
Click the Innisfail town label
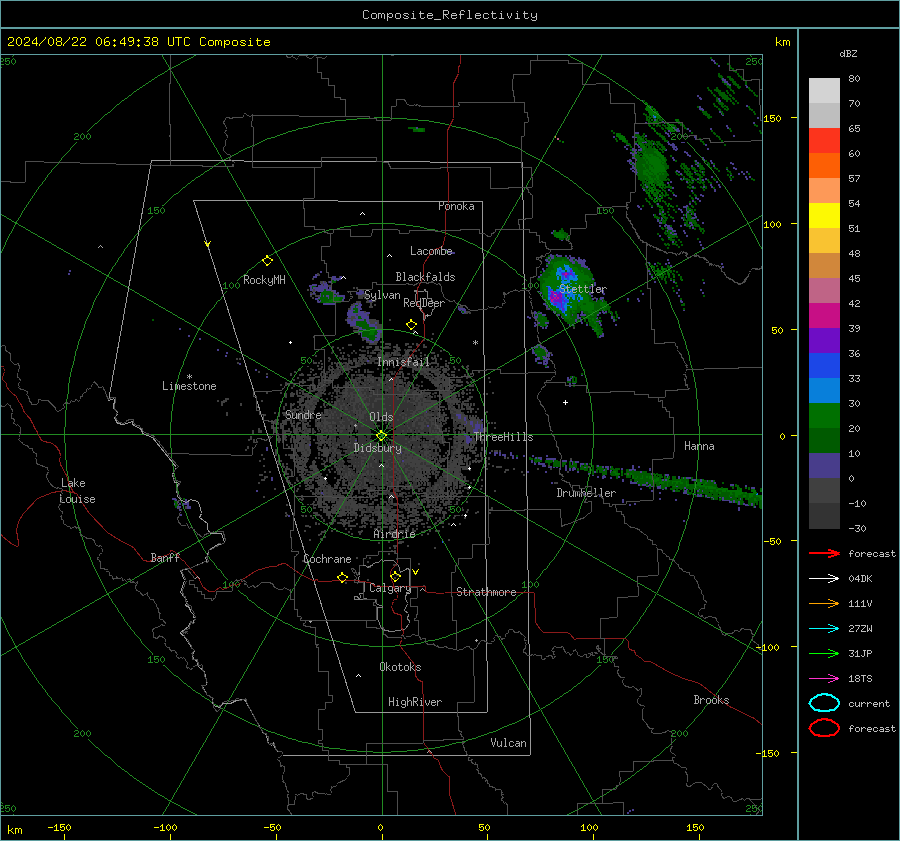pyautogui.click(x=404, y=362)
